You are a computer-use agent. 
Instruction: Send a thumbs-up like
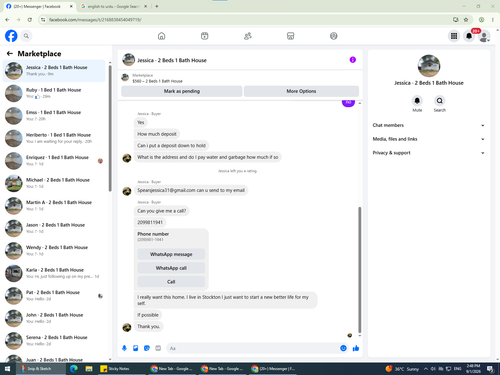(x=356, y=348)
